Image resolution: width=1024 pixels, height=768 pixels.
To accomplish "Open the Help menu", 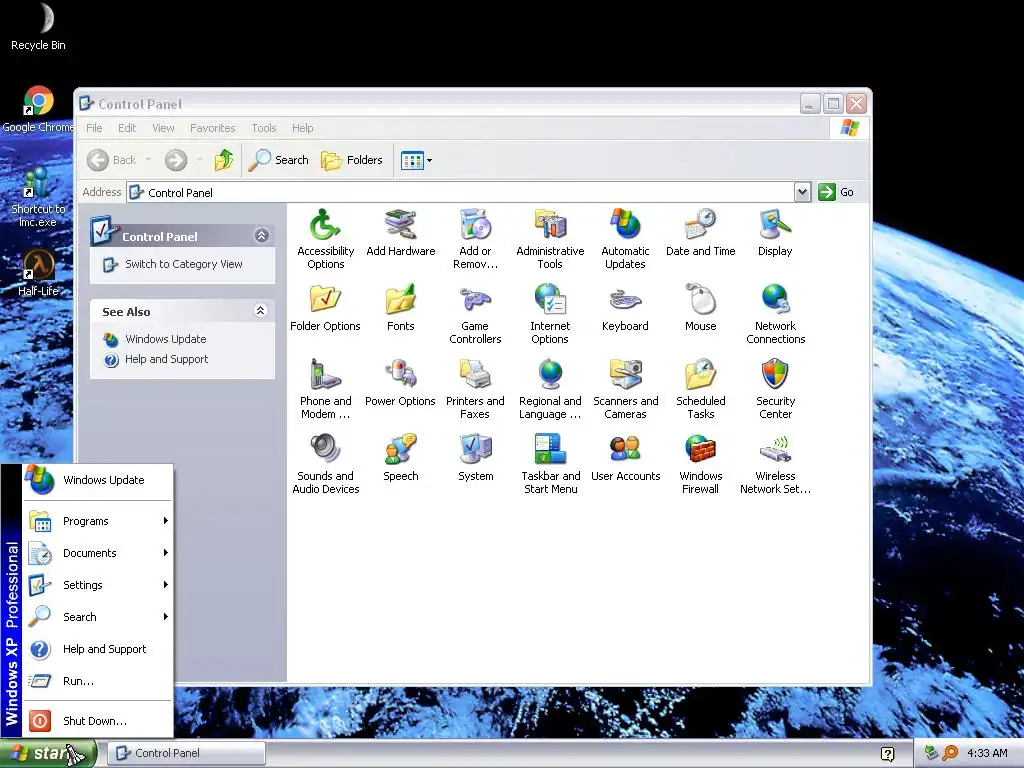I will (302, 128).
